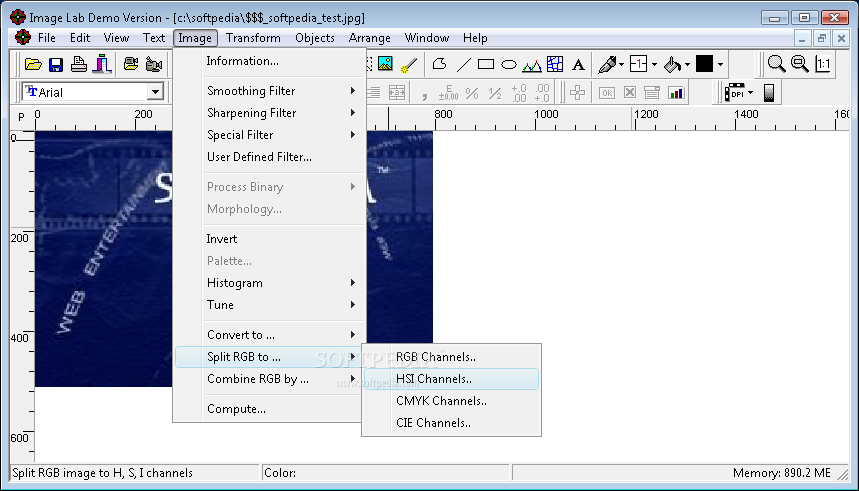Click the line width icon with red 1
This screenshot has width=859, height=491.
[x=638, y=64]
